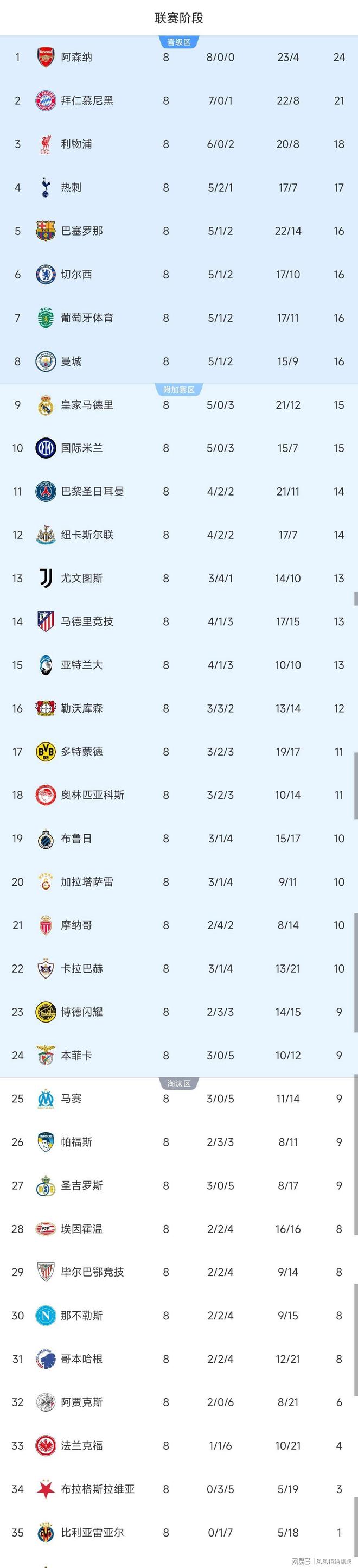The height and width of the screenshot is (1568, 358).
Task: Open the Barcelona crest icon
Action: 46,231
